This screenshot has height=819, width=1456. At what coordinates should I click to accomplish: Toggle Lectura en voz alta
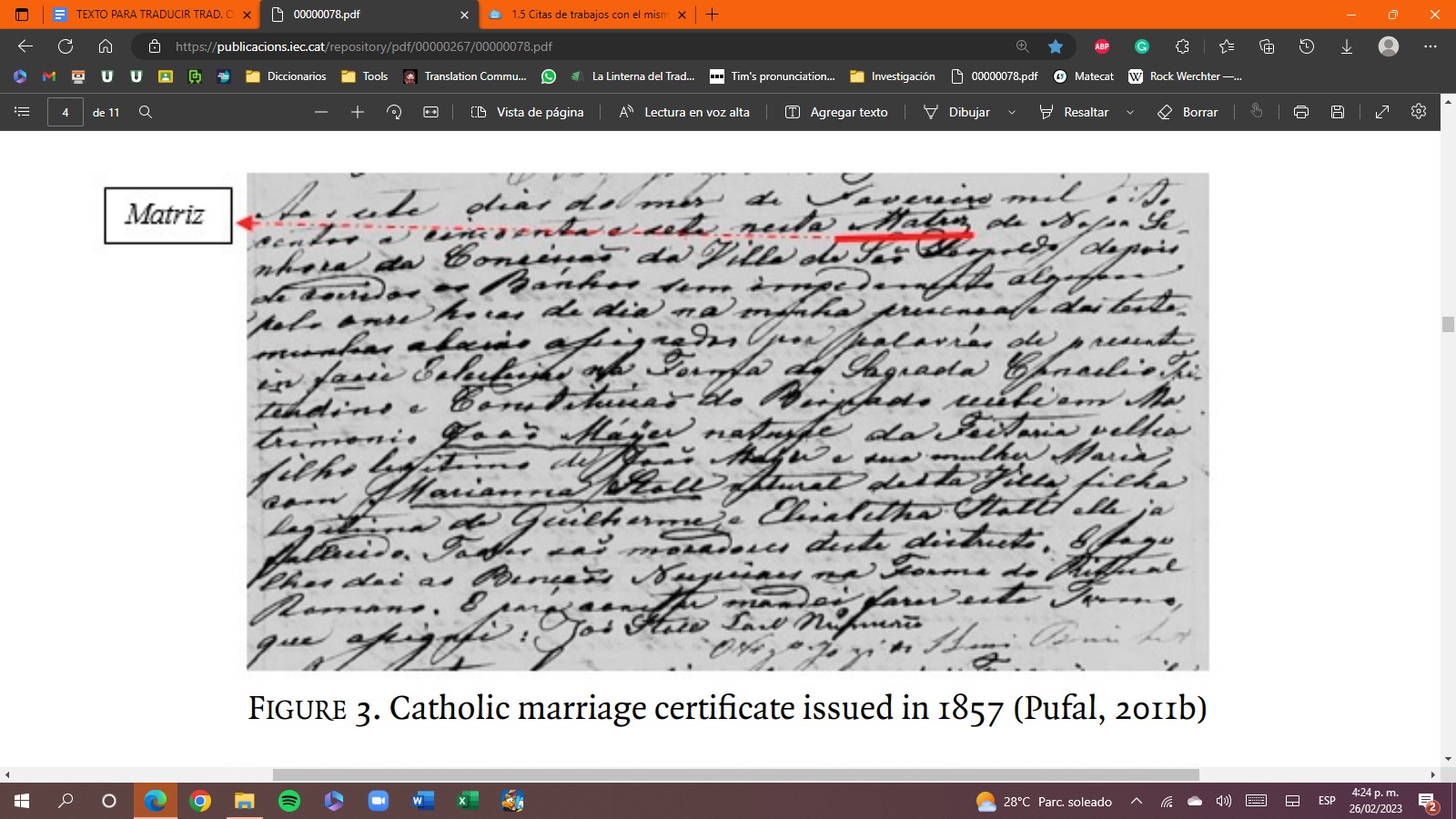[684, 112]
